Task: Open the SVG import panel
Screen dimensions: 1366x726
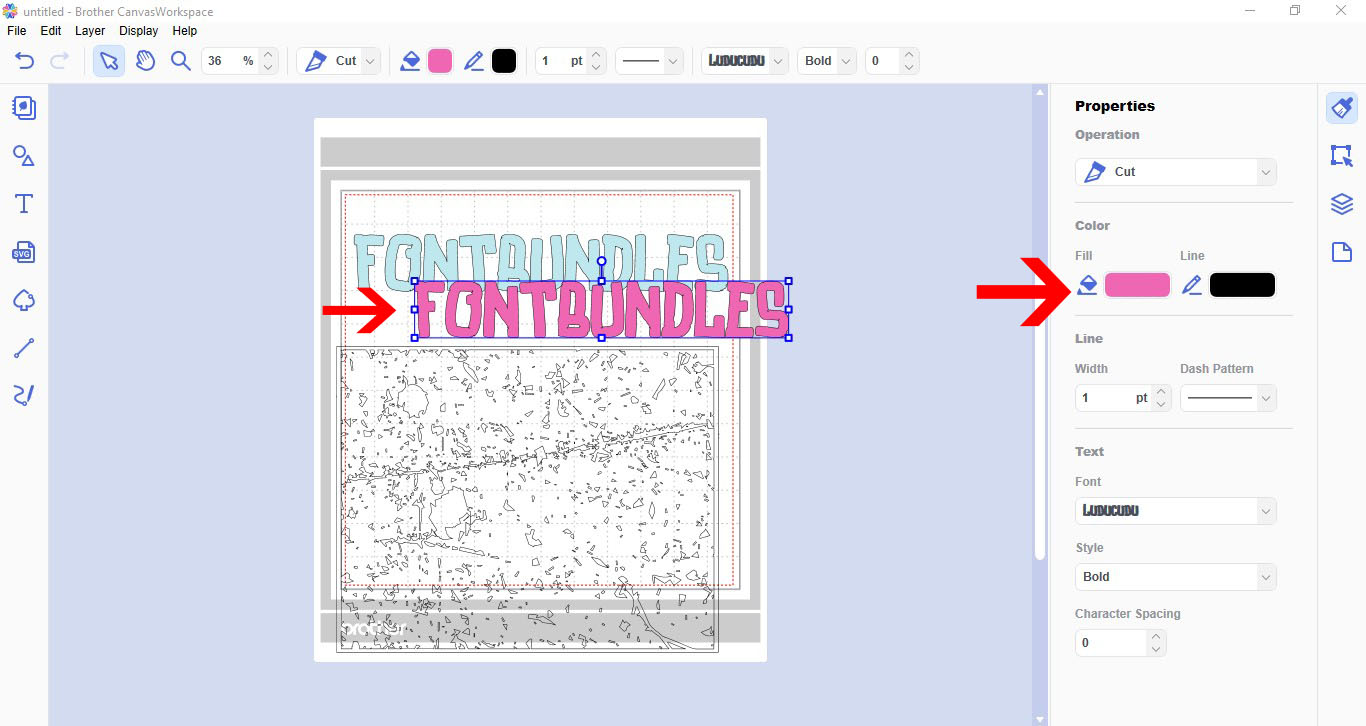Action: pos(23,252)
